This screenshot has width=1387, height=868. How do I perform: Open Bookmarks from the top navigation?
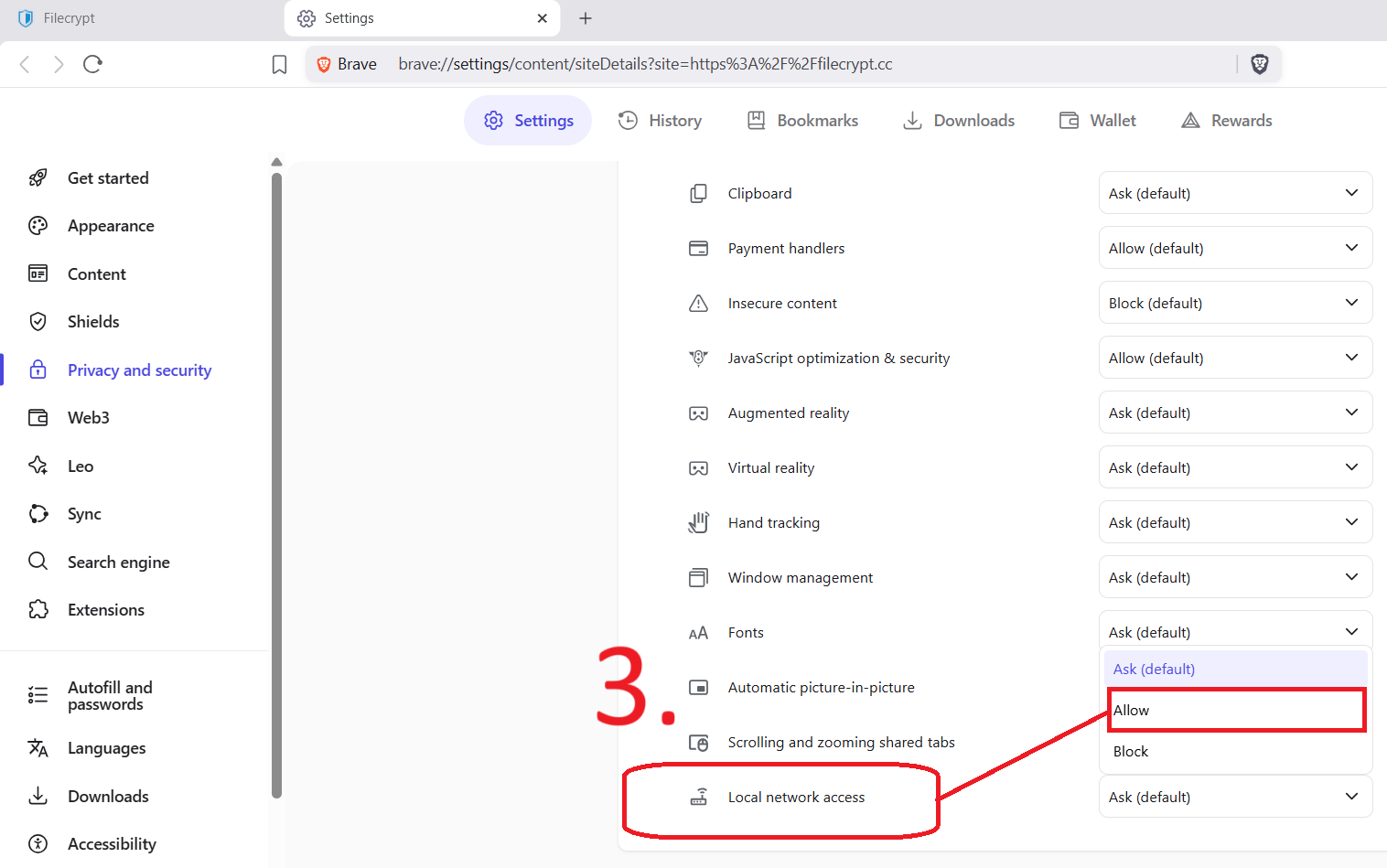802,121
